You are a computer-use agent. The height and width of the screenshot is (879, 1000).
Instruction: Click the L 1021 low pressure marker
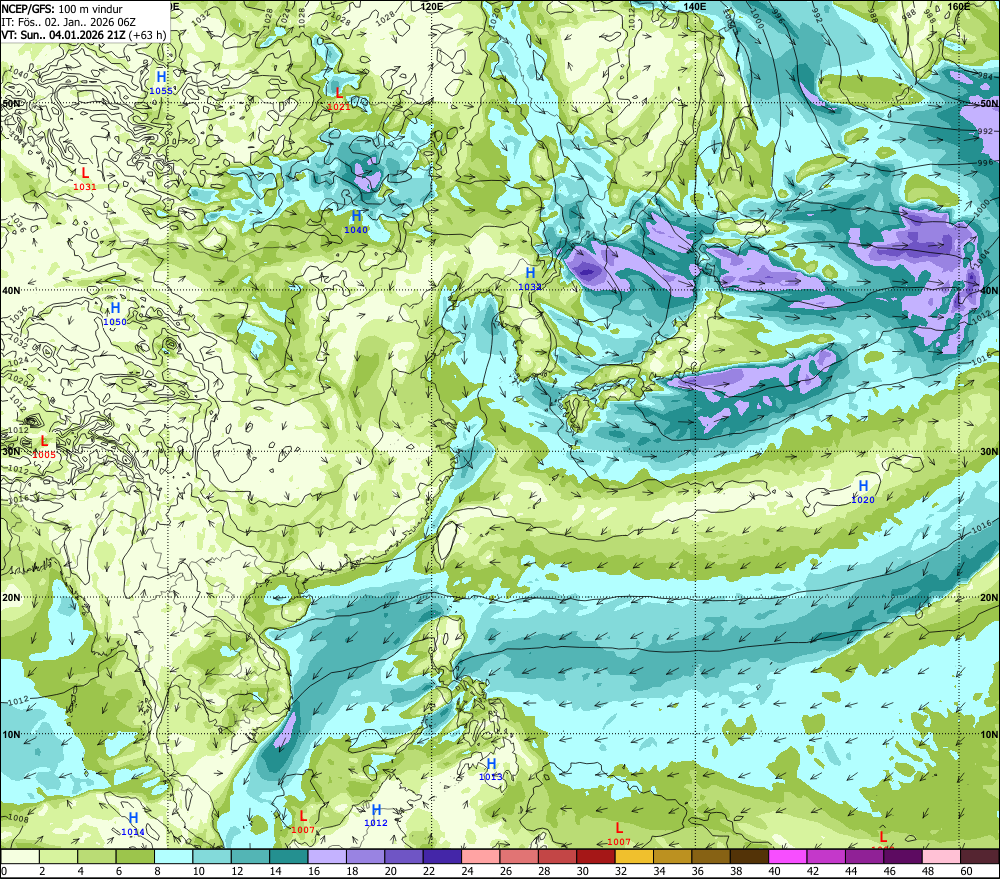pos(339,99)
